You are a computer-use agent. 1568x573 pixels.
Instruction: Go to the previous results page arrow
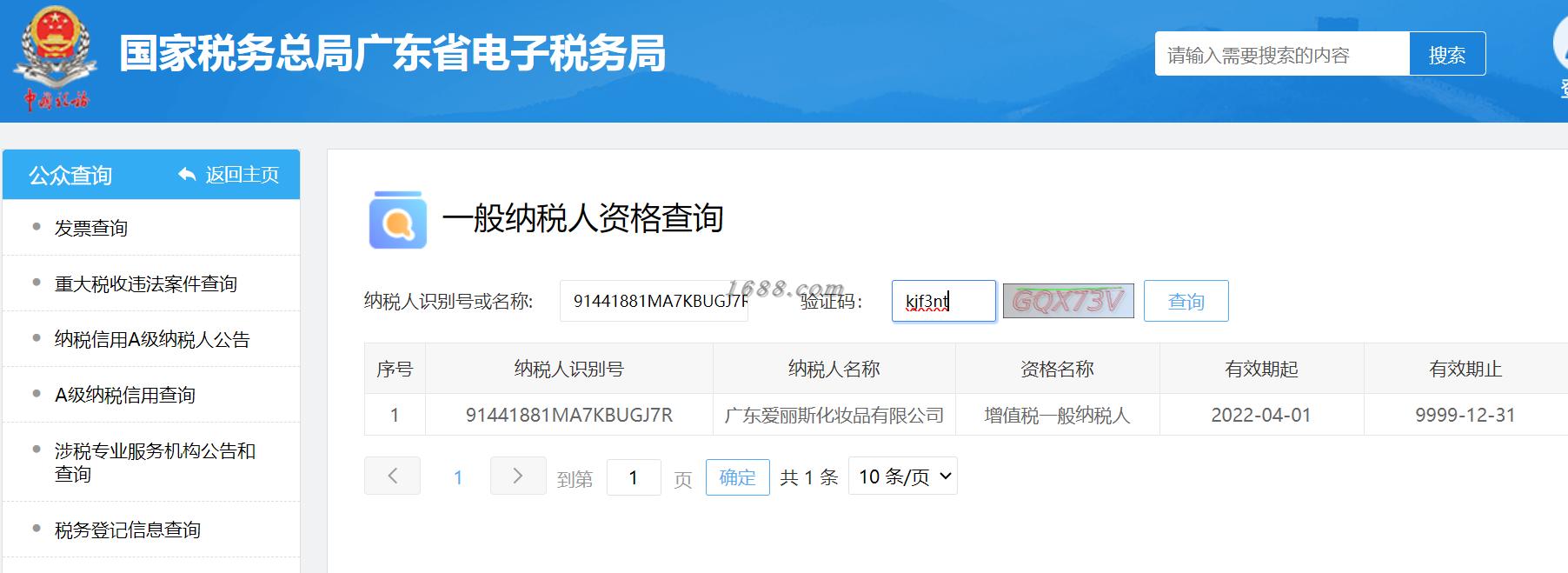point(392,476)
